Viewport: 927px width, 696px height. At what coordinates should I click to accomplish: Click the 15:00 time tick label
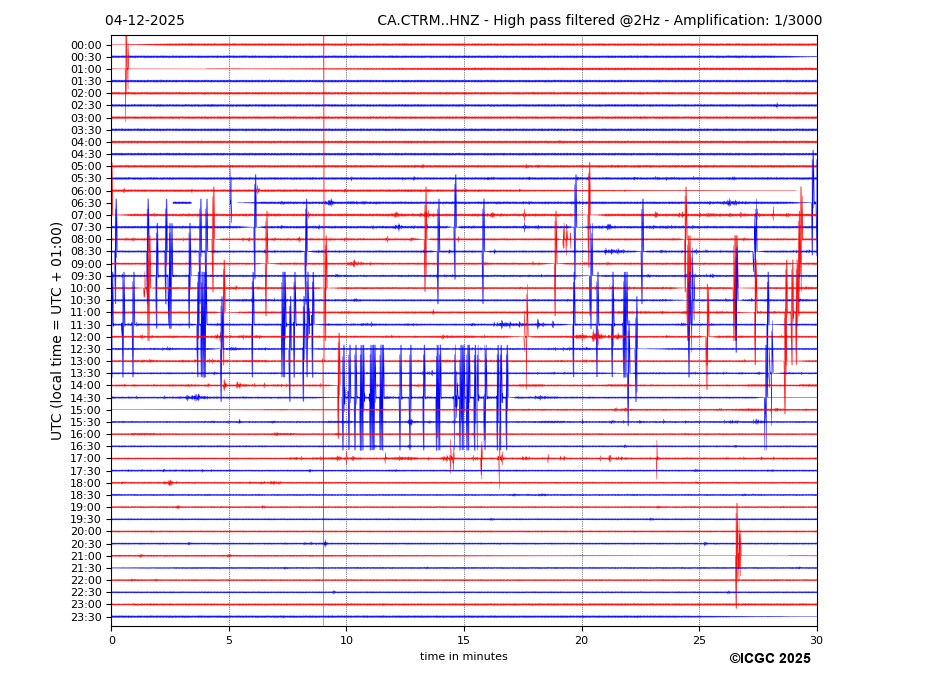(x=86, y=410)
